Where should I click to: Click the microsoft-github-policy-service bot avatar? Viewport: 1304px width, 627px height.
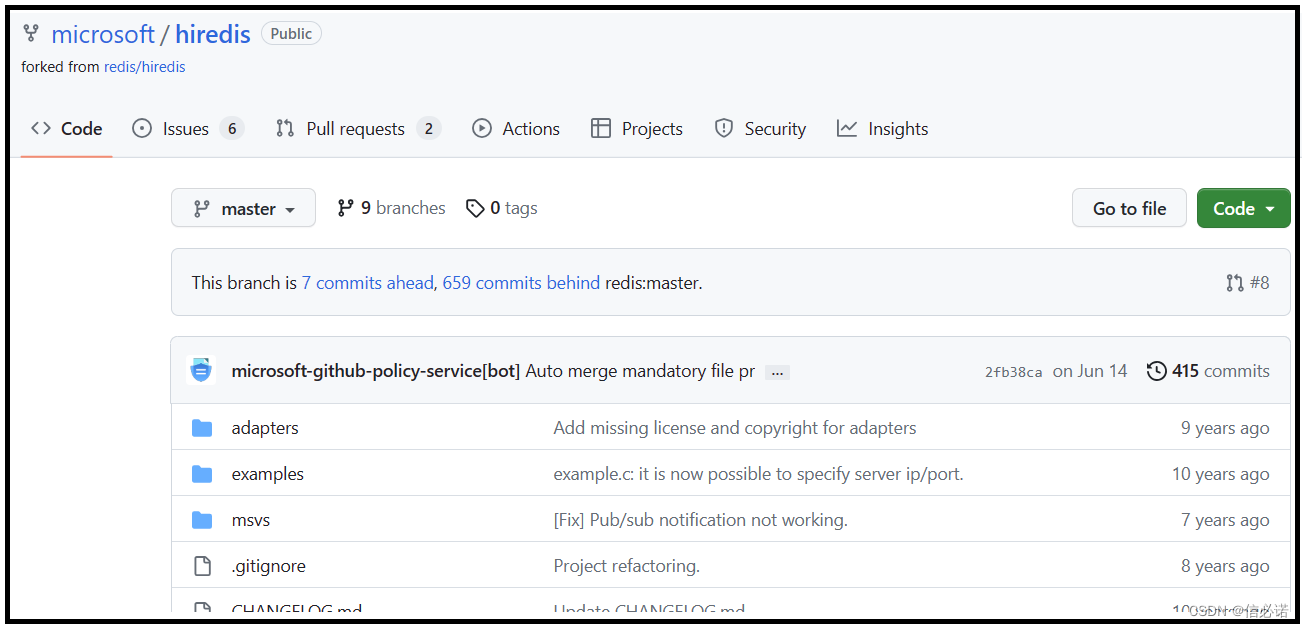coord(201,370)
